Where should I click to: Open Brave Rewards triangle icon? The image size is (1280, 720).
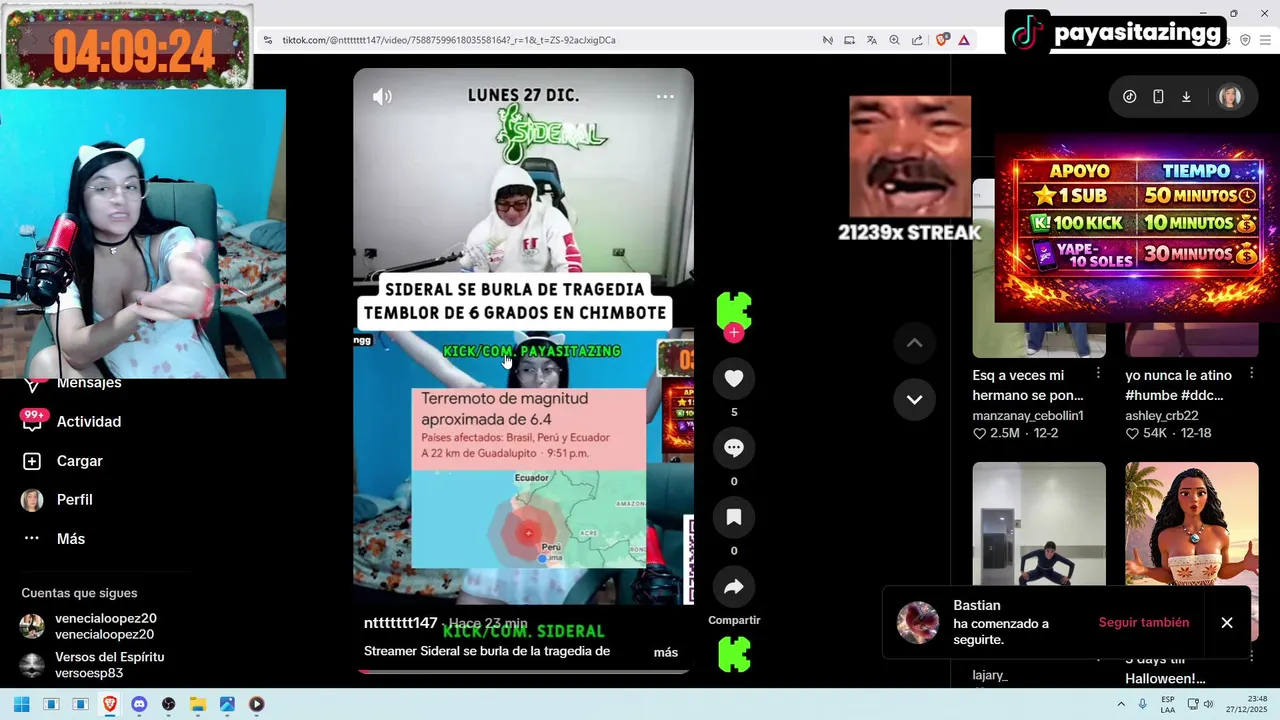[x=964, y=40]
